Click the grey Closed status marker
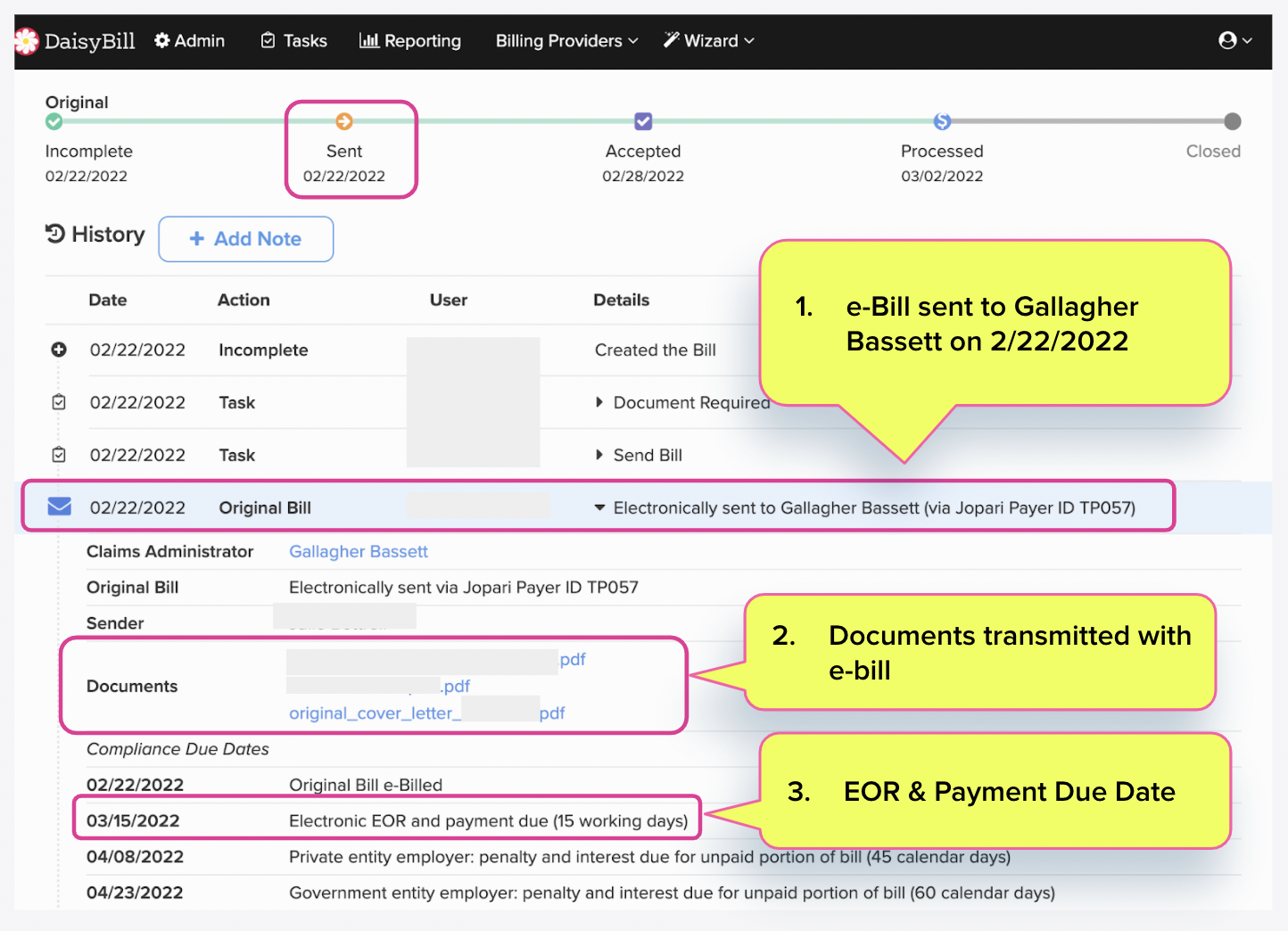The width and height of the screenshot is (1288, 931). 1233,121
